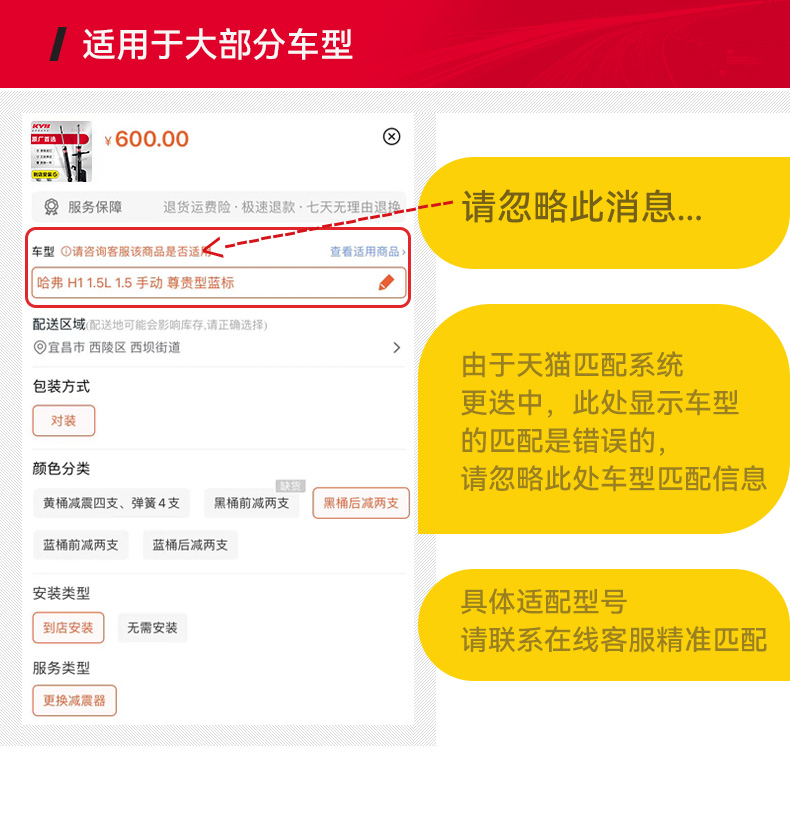This screenshot has height=819, width=790.
Task: Choose 蓝桶前减两支 option
Action: click(x=80, y=545)
